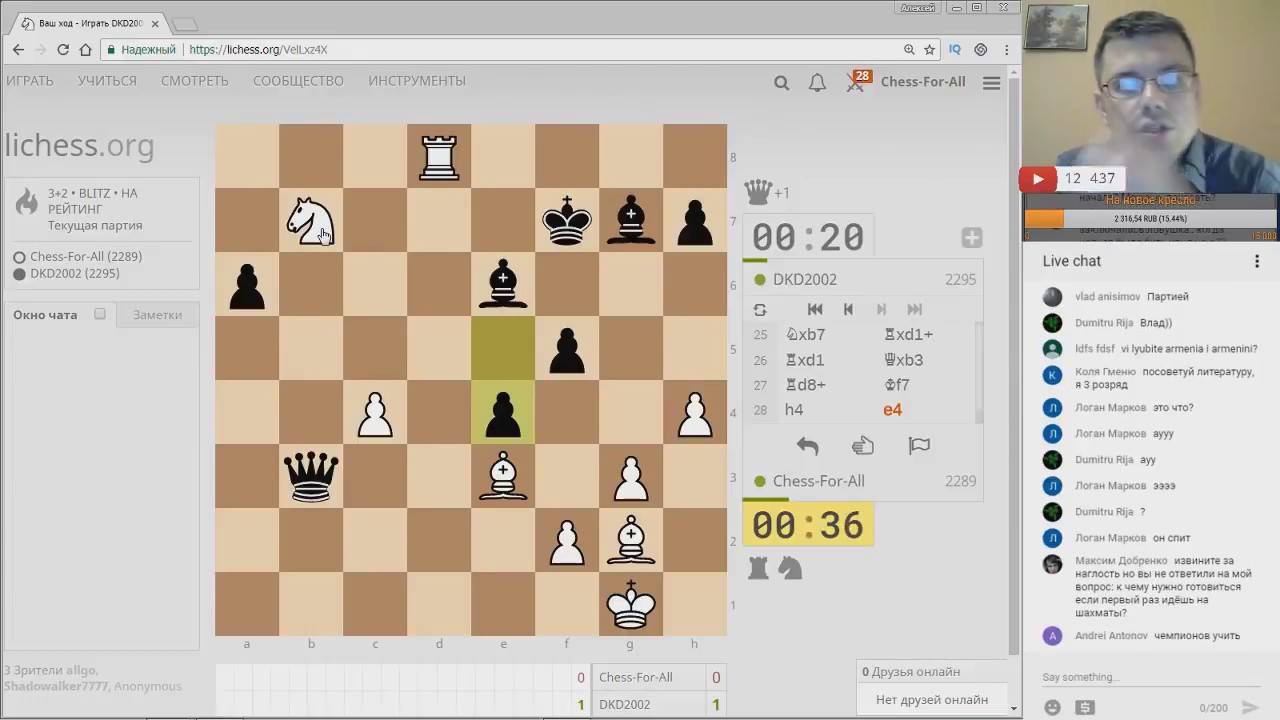Click the black king on f7
Viewport: 1280px width, 720px height.
(567, 220)
